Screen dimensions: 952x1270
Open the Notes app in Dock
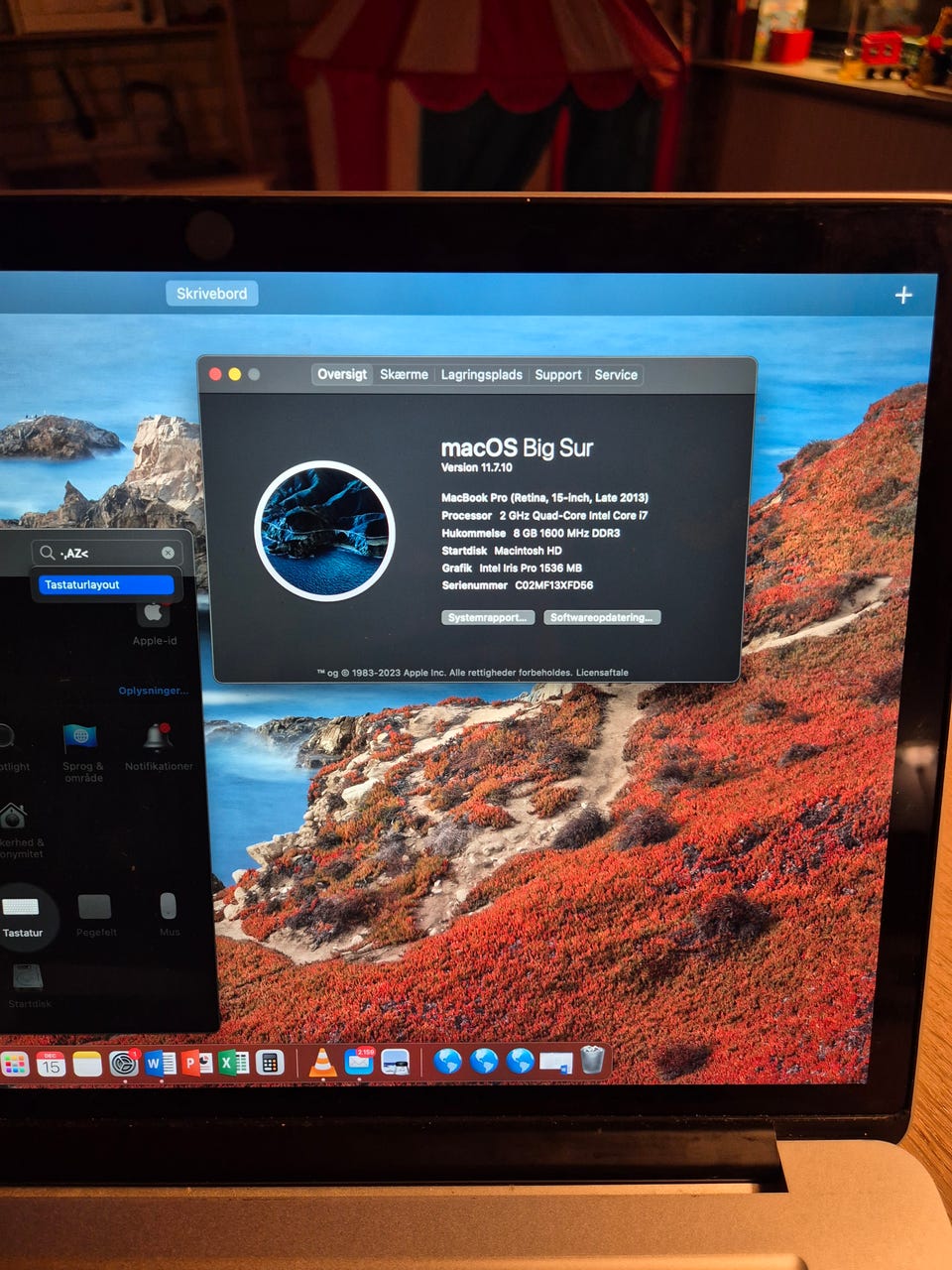87,1064
